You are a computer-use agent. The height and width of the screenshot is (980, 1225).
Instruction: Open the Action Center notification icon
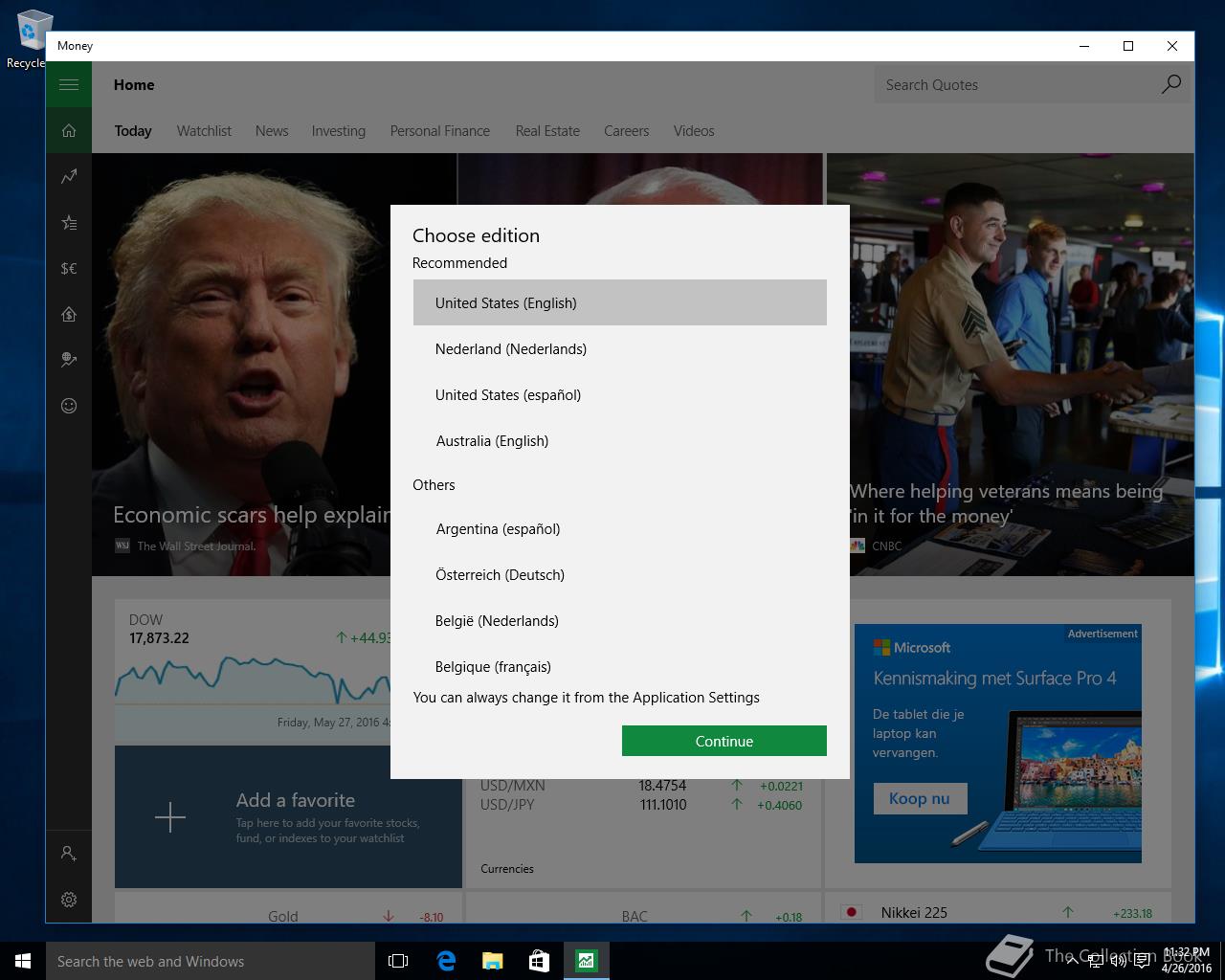[1142, 961]
